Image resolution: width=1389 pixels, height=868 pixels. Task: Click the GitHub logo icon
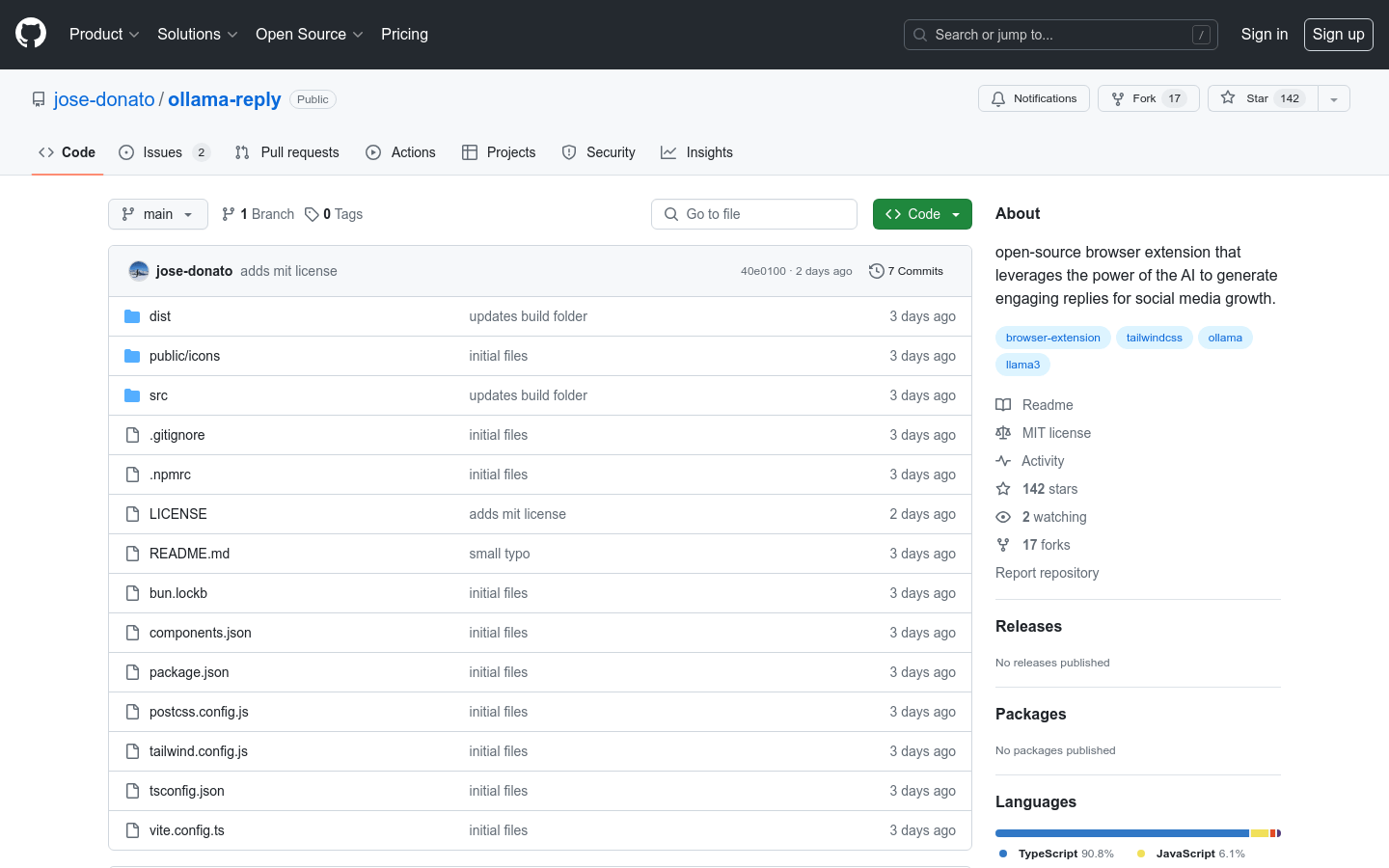[x=31, y=34]
